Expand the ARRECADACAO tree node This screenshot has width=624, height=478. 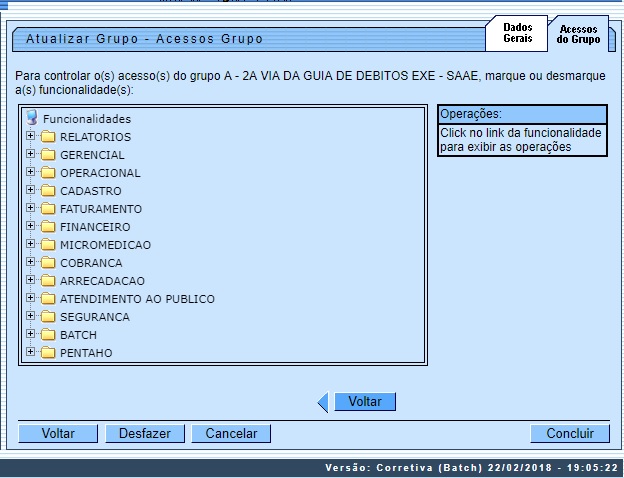[x=30, y=279]
